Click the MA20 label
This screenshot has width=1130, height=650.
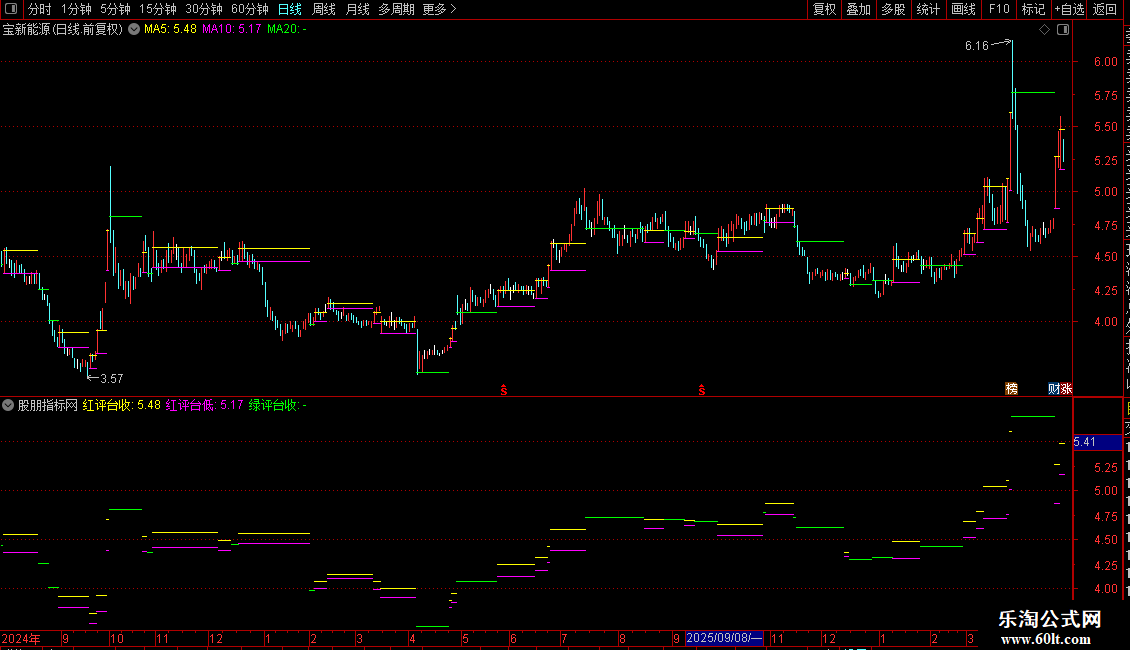pyautogui.click(x=287, y=30)
